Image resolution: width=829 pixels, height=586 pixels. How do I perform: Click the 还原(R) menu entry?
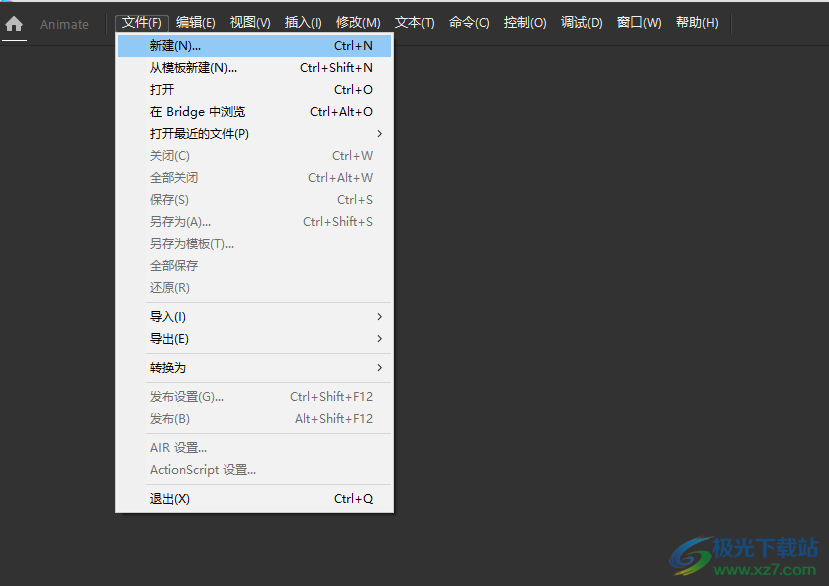[x=254, y=288]
